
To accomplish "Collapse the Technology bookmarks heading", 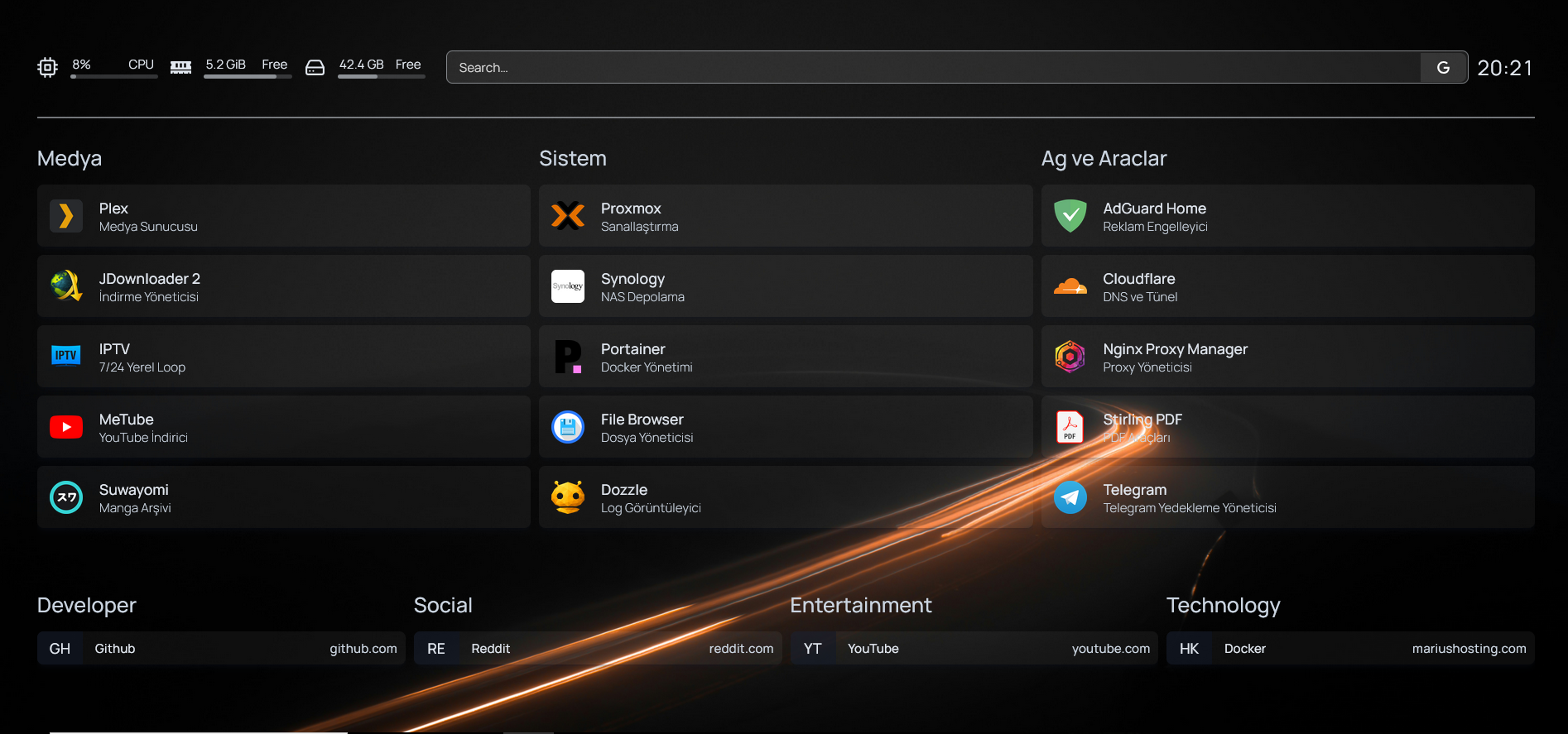I will point(1224,605).
